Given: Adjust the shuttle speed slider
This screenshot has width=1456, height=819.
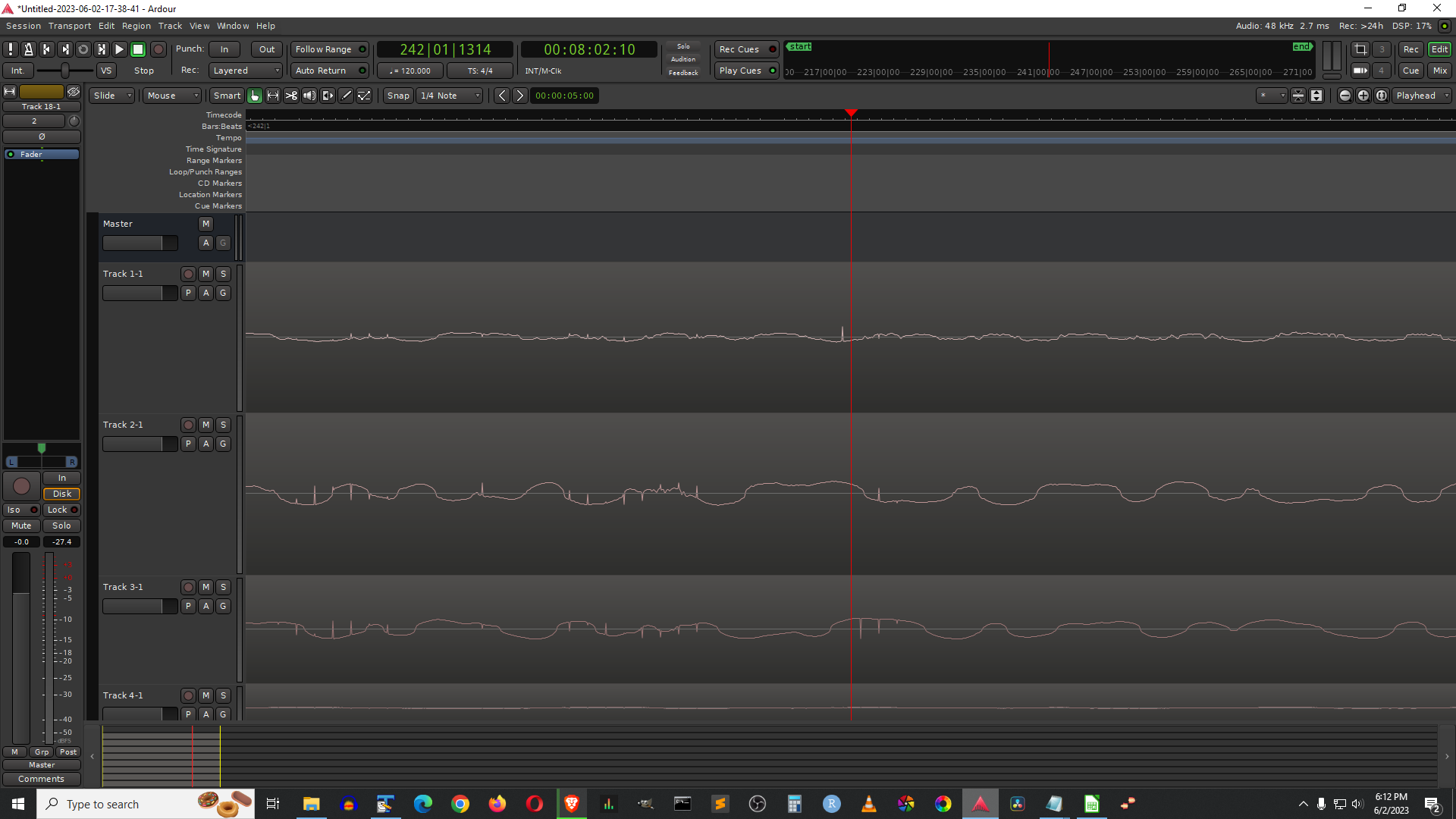Looking at the screenshot, I should (x=64, y=71).
